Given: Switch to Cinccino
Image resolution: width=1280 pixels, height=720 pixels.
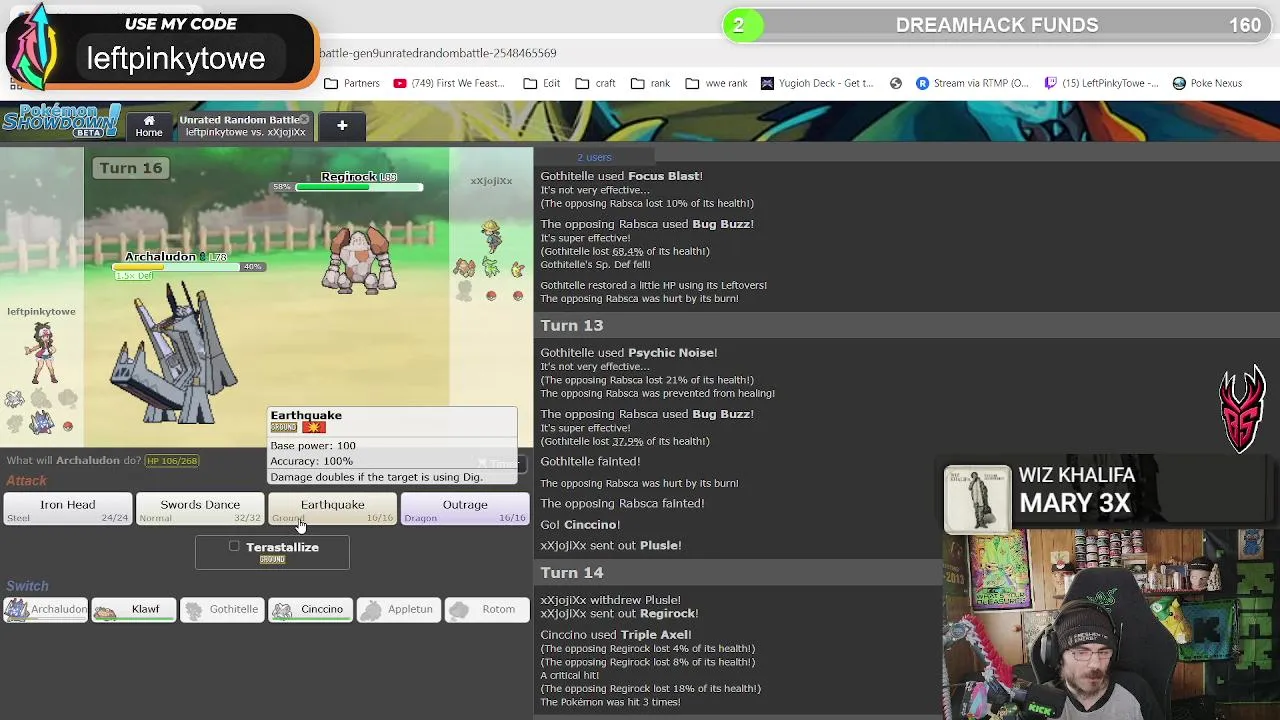Looking at the screenshot, I should [310, 609].
